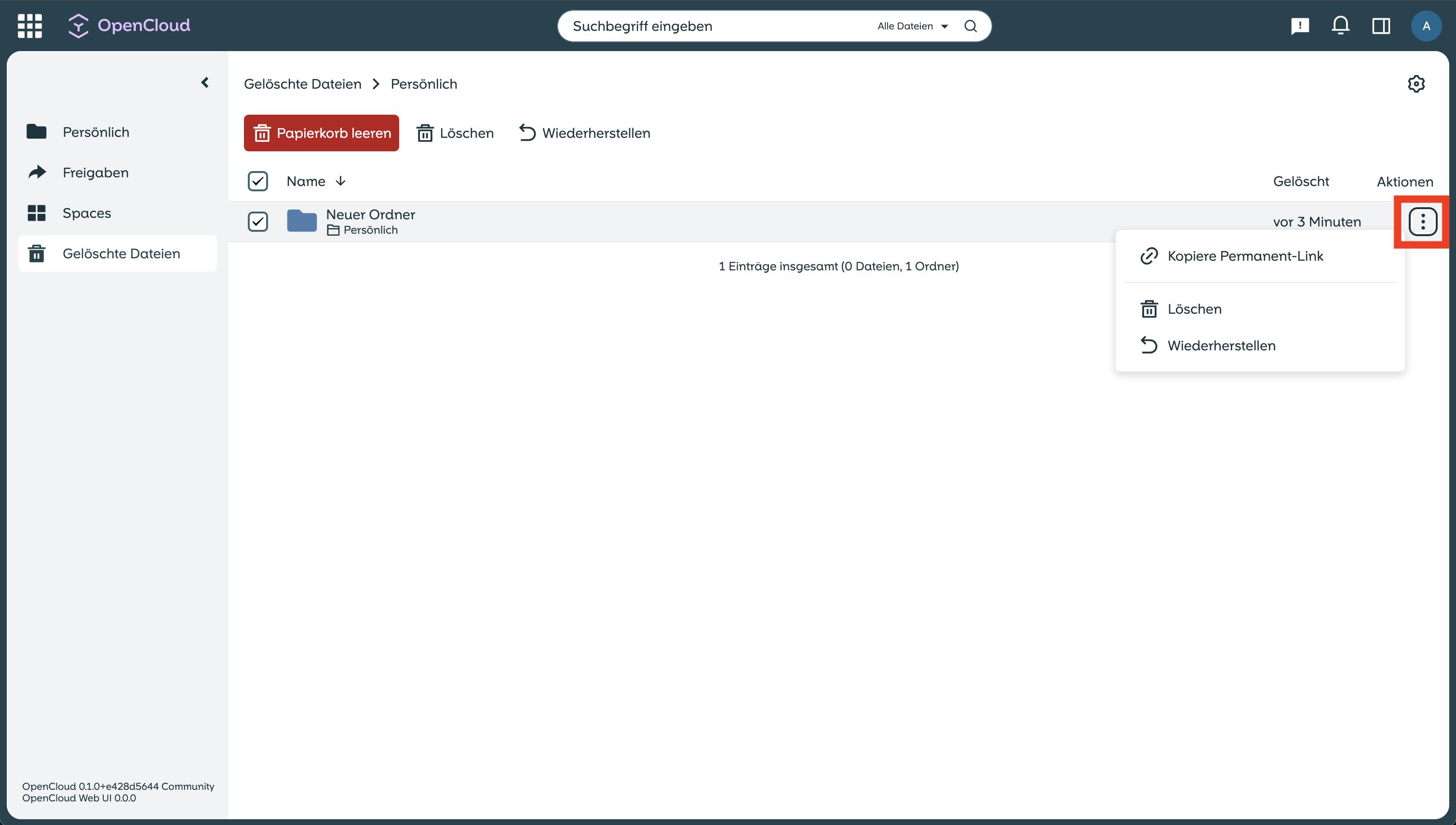
Task: Open Gelöschte Dateien in the sidebar
Action: 117,253
